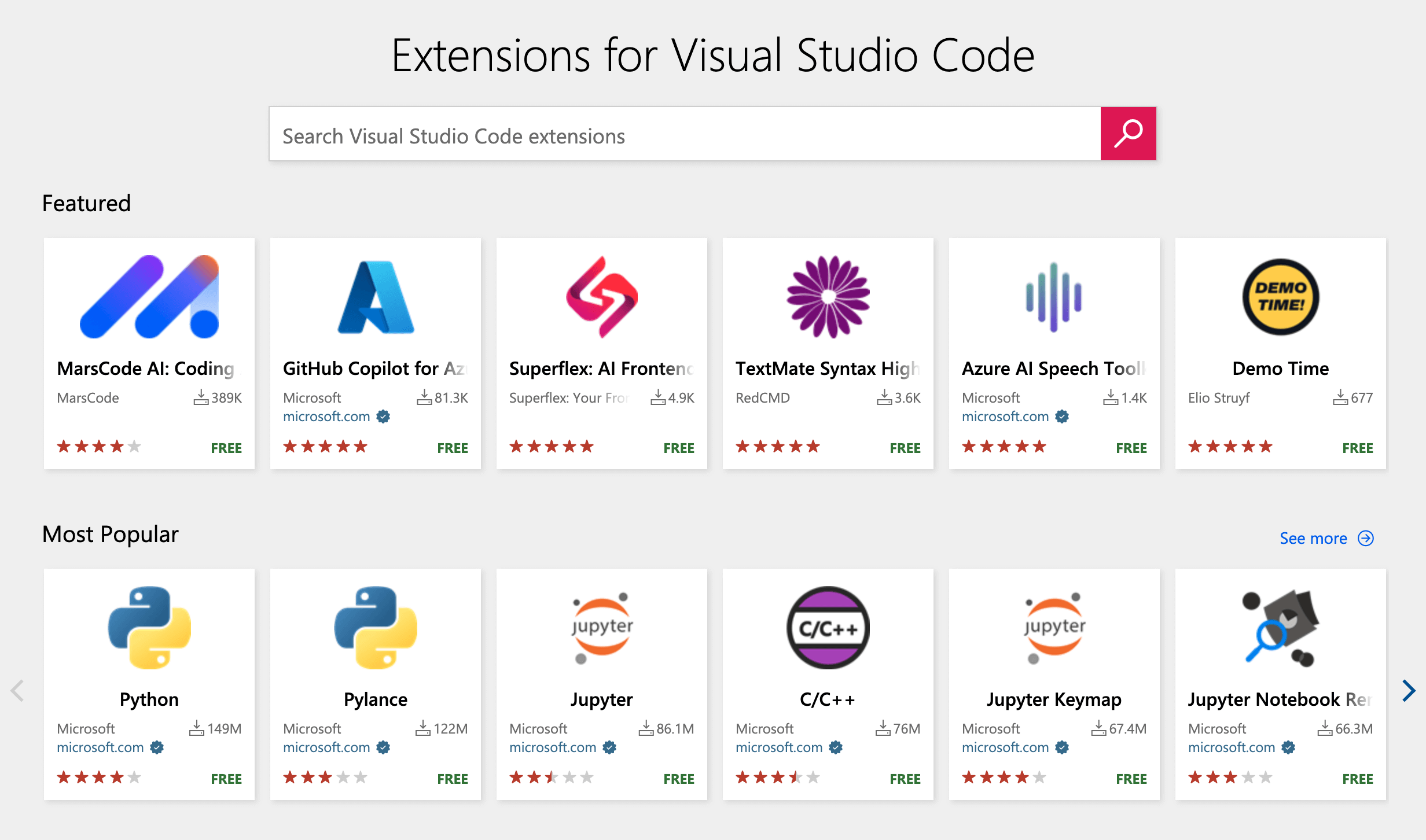Viewport: 1426px width, 840px height.
Task: Click the magnifying glass search button
Action: pos(1127,134)
